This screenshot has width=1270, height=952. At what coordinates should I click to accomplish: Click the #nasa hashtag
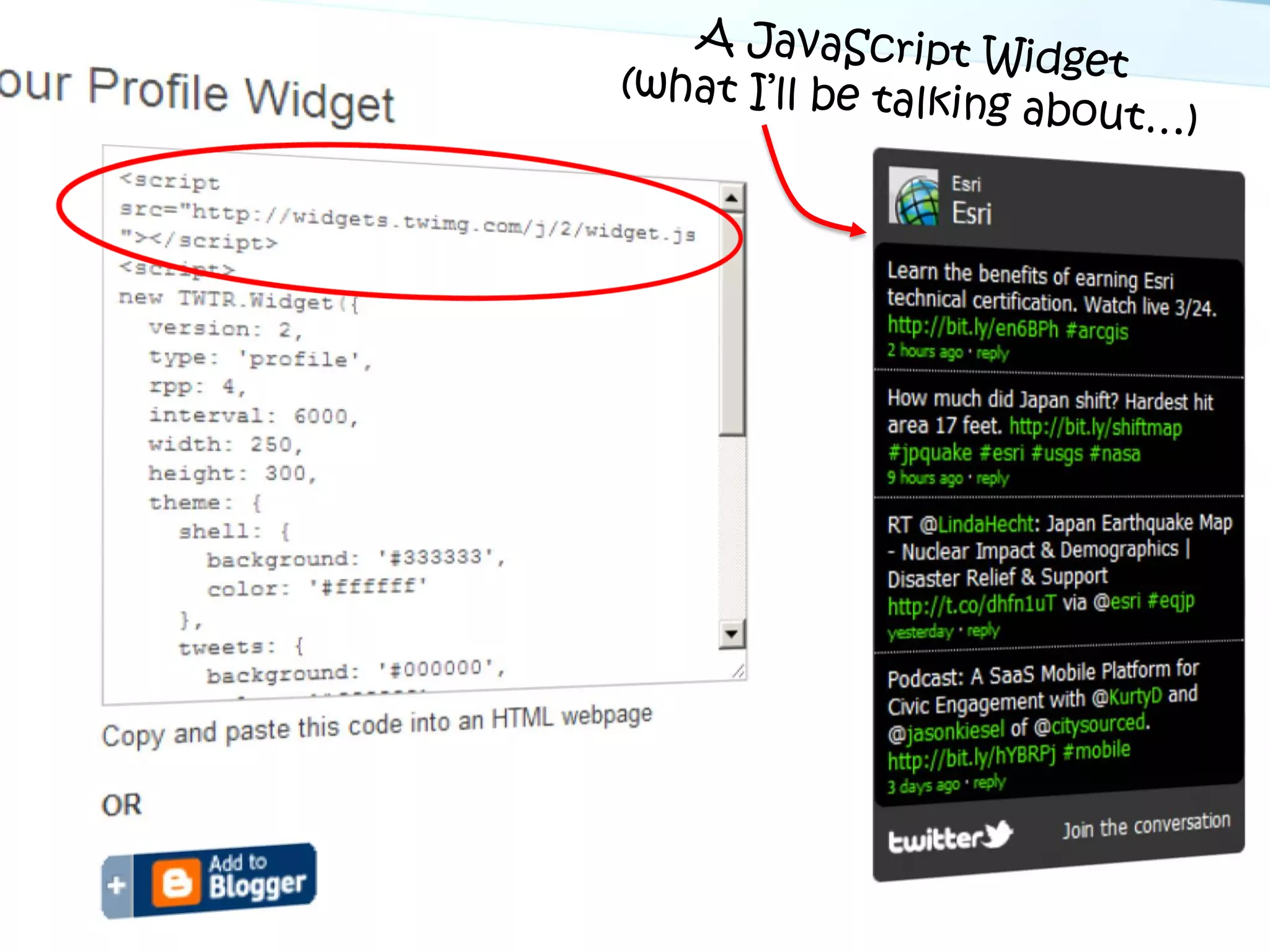(1115, 454)
